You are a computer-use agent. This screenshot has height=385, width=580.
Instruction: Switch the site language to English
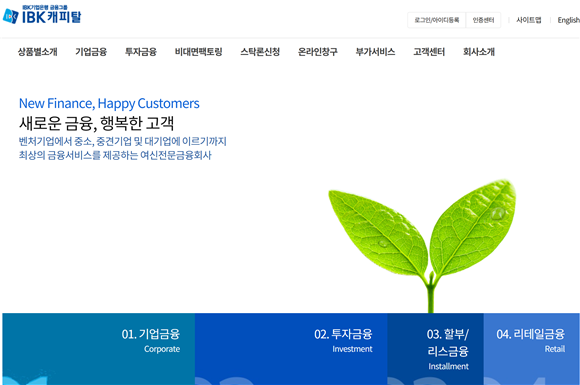point(569,20)
